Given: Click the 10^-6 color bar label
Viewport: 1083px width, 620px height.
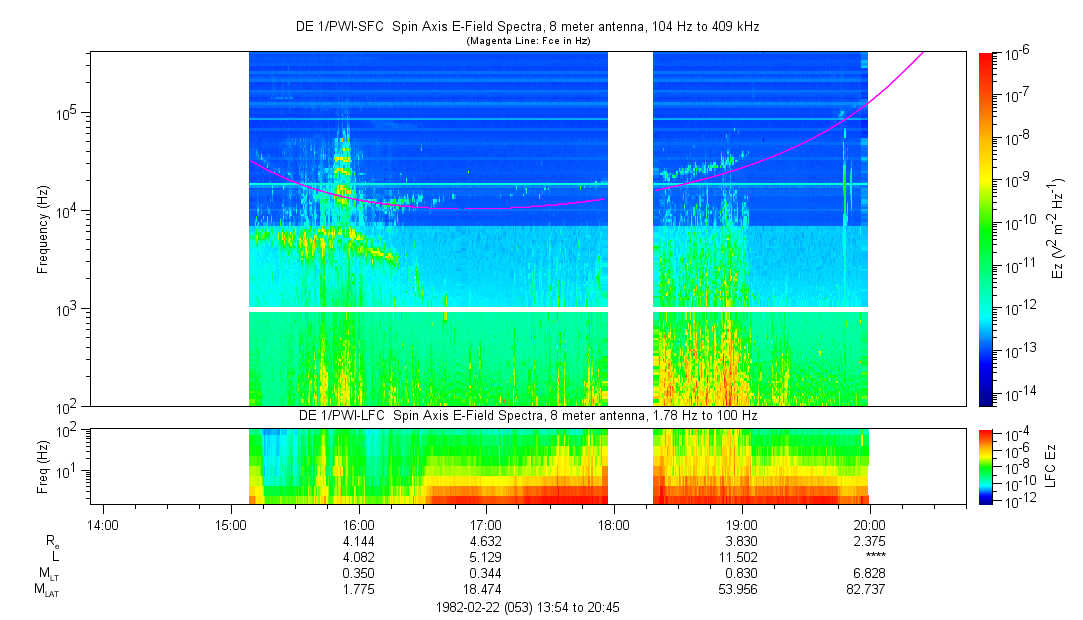Looking at the screenshot, I should (x=1017, y=54).
